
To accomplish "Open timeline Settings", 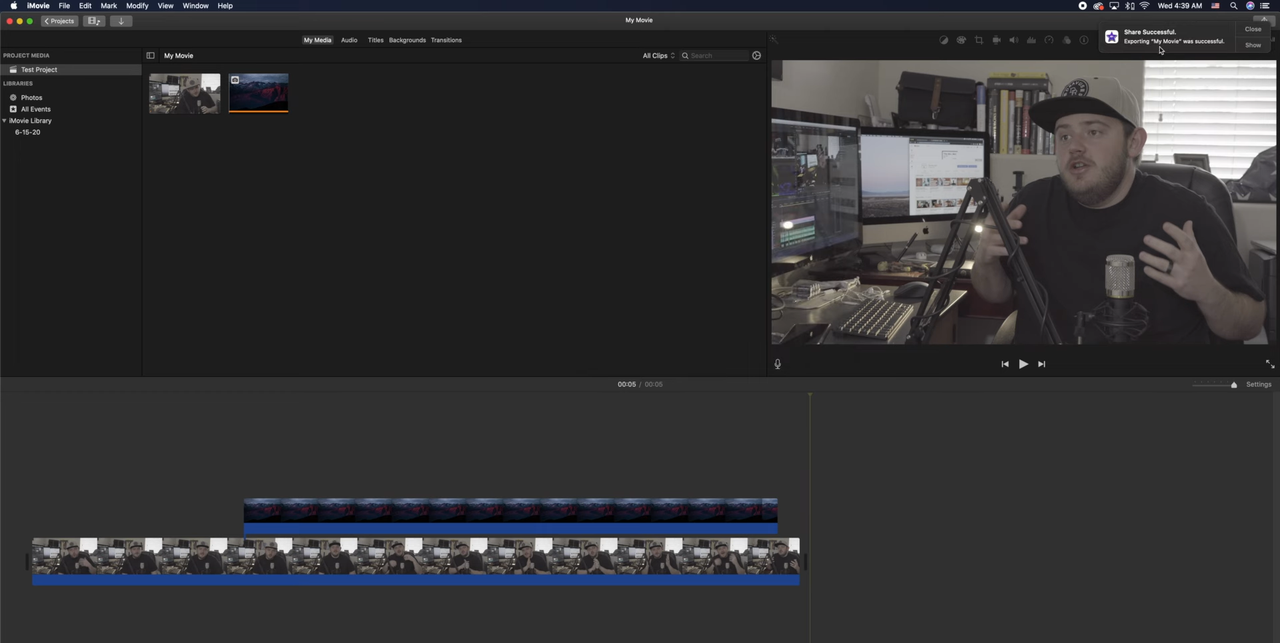I will [1258, 385].
